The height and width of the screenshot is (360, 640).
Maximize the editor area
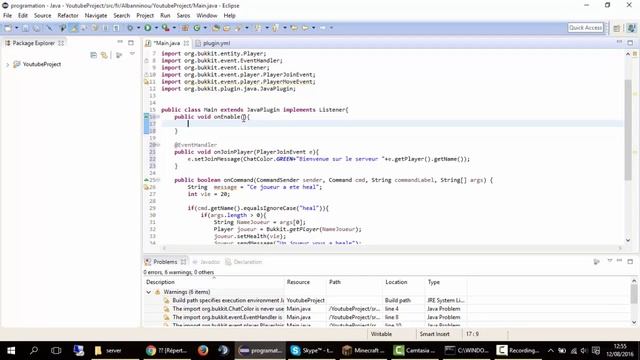[630, 42]
